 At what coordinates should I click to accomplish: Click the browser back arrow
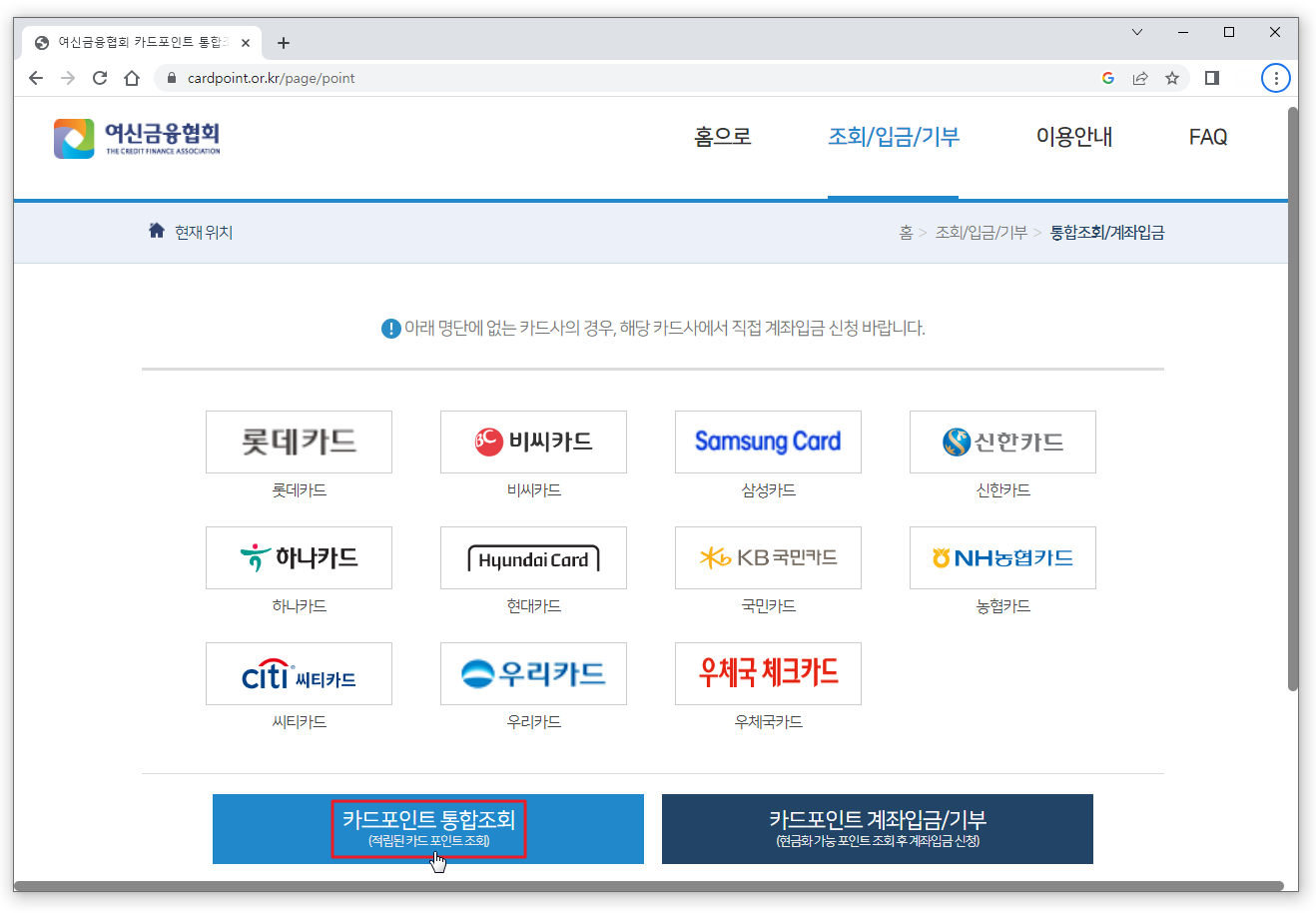click(x=36, y=78)
